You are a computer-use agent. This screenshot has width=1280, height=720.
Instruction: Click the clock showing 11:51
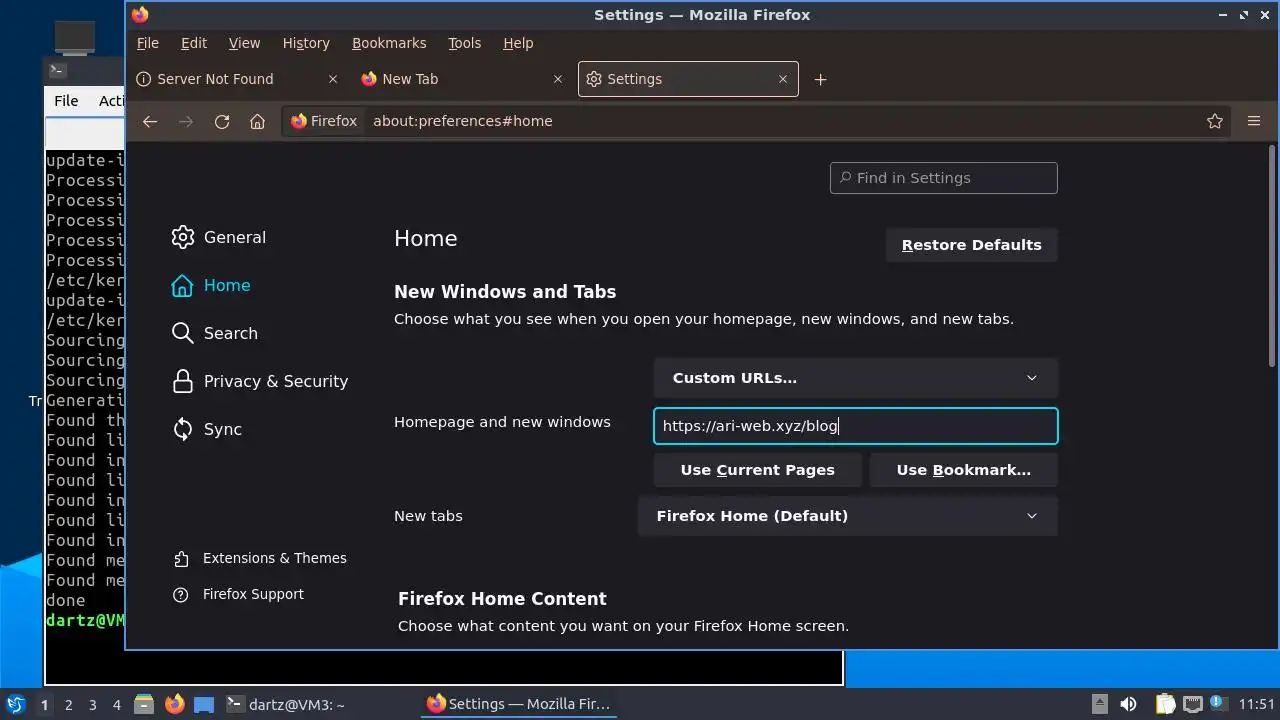click(x=1256, y=704)
